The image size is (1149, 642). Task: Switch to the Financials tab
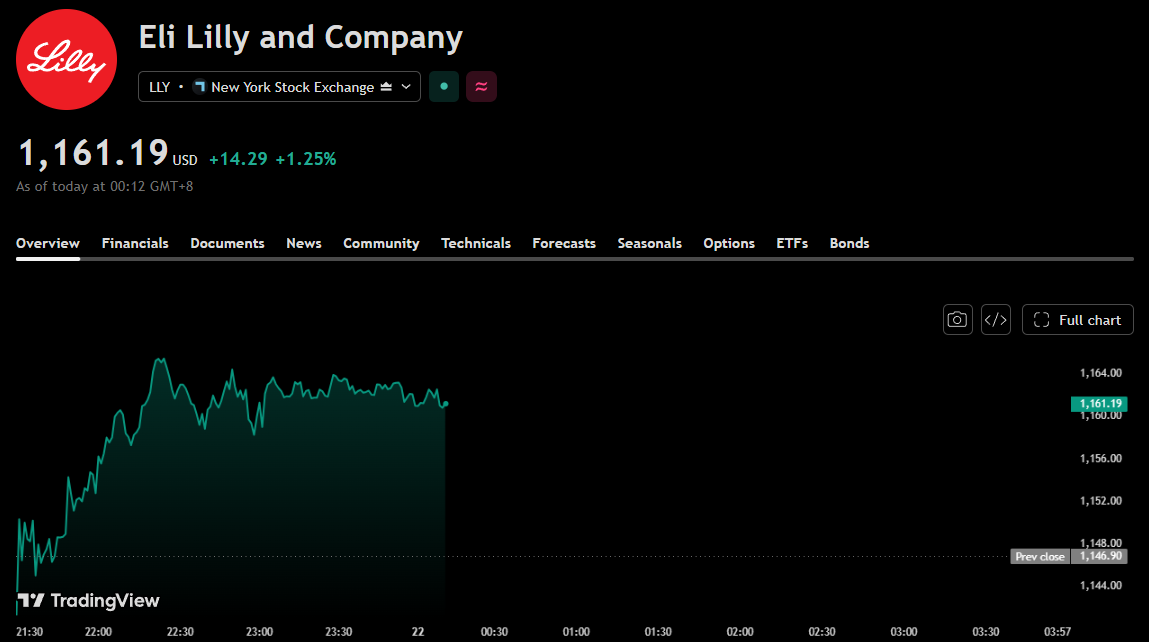tap(135, 243)
